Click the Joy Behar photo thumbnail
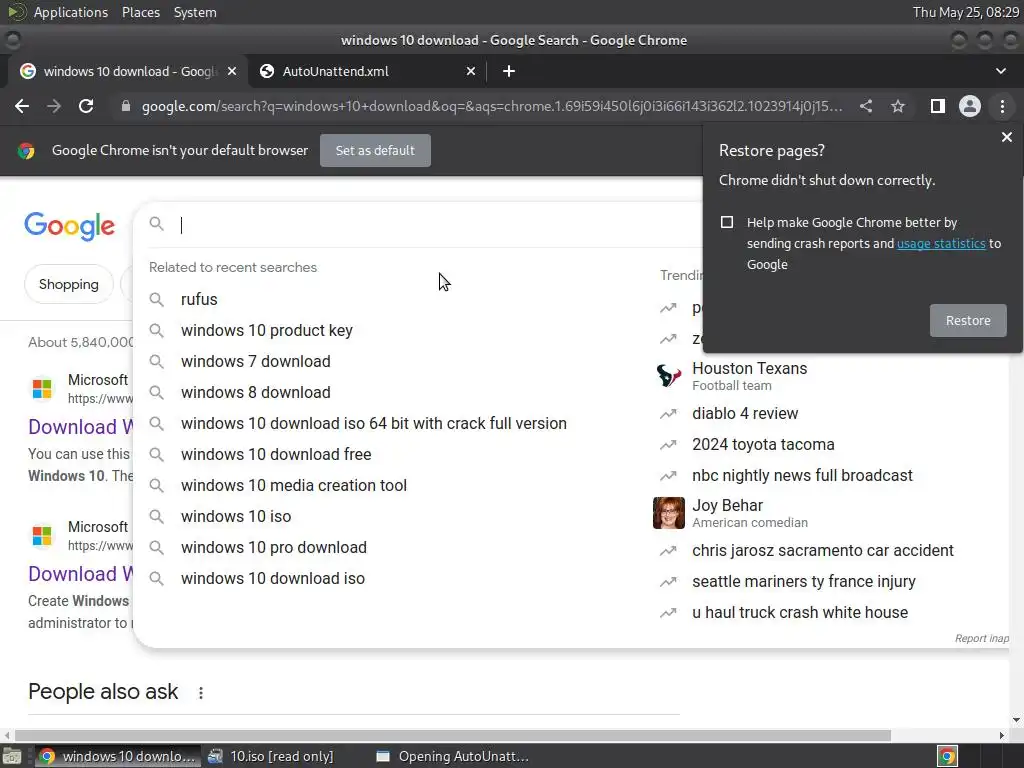The image size is (1024, 768). 669,513
